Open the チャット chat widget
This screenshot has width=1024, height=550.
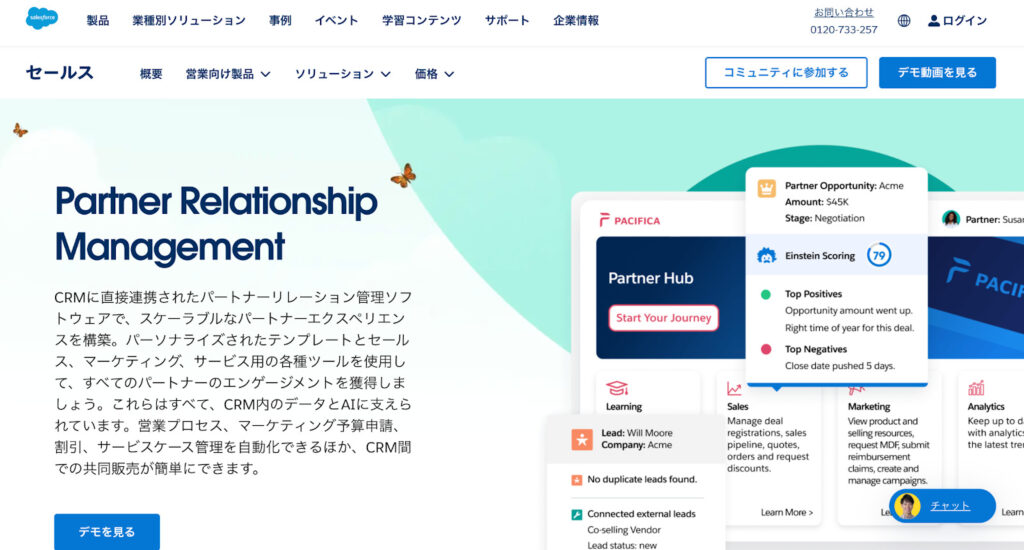coord(942,506)
